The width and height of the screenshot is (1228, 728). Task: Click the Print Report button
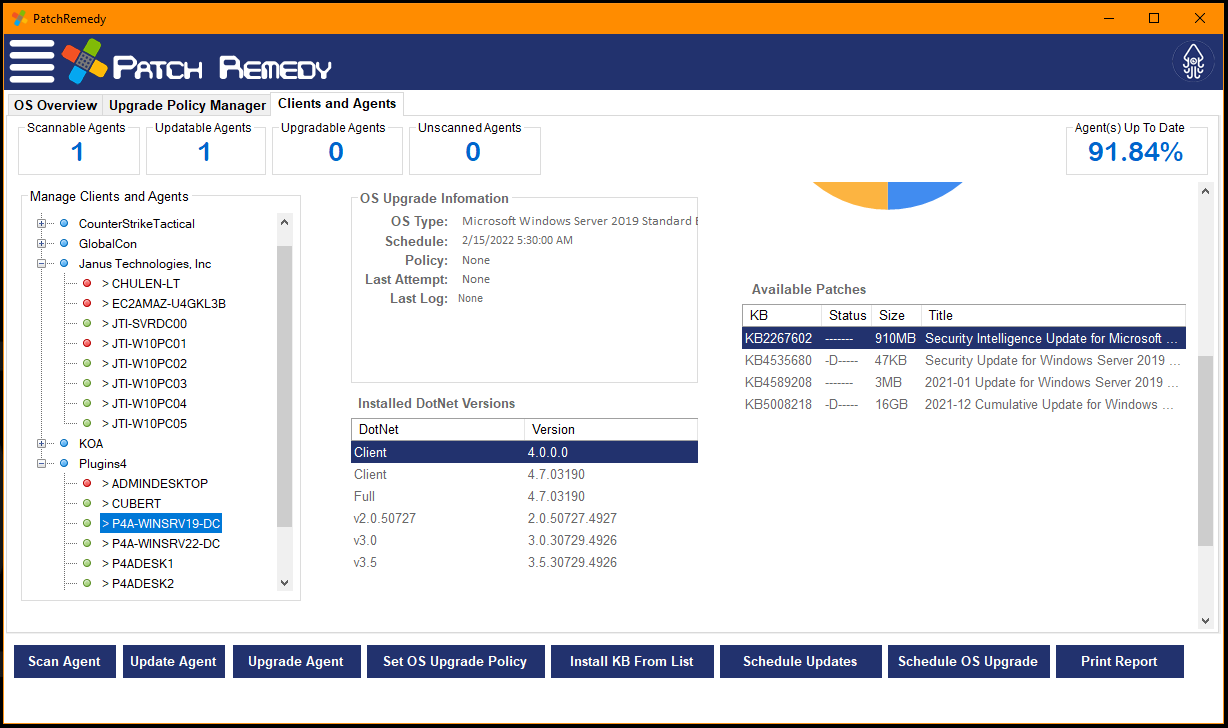[1119, 661]
